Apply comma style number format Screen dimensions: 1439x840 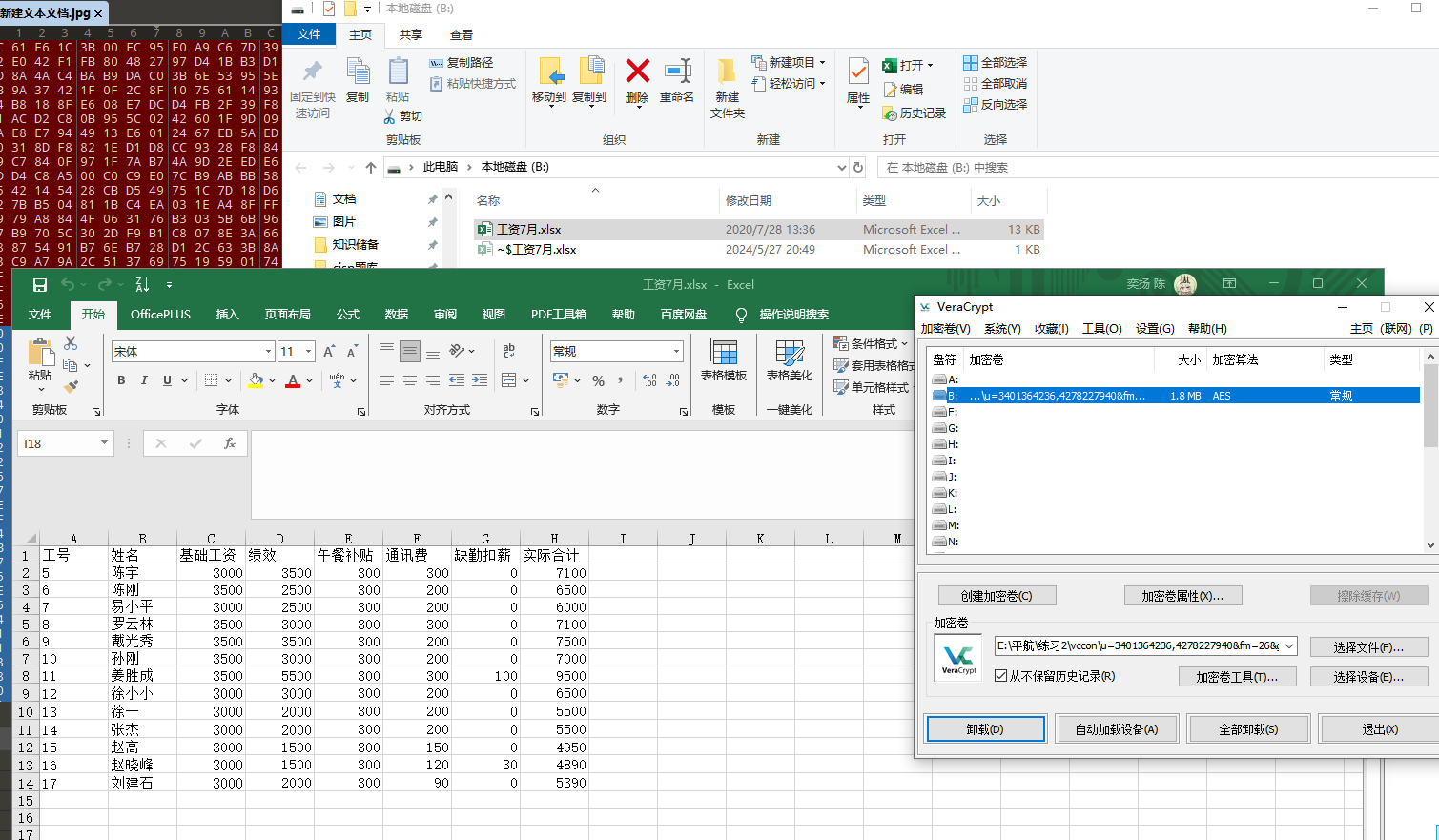pyautogui.click(x=621, y=380)
